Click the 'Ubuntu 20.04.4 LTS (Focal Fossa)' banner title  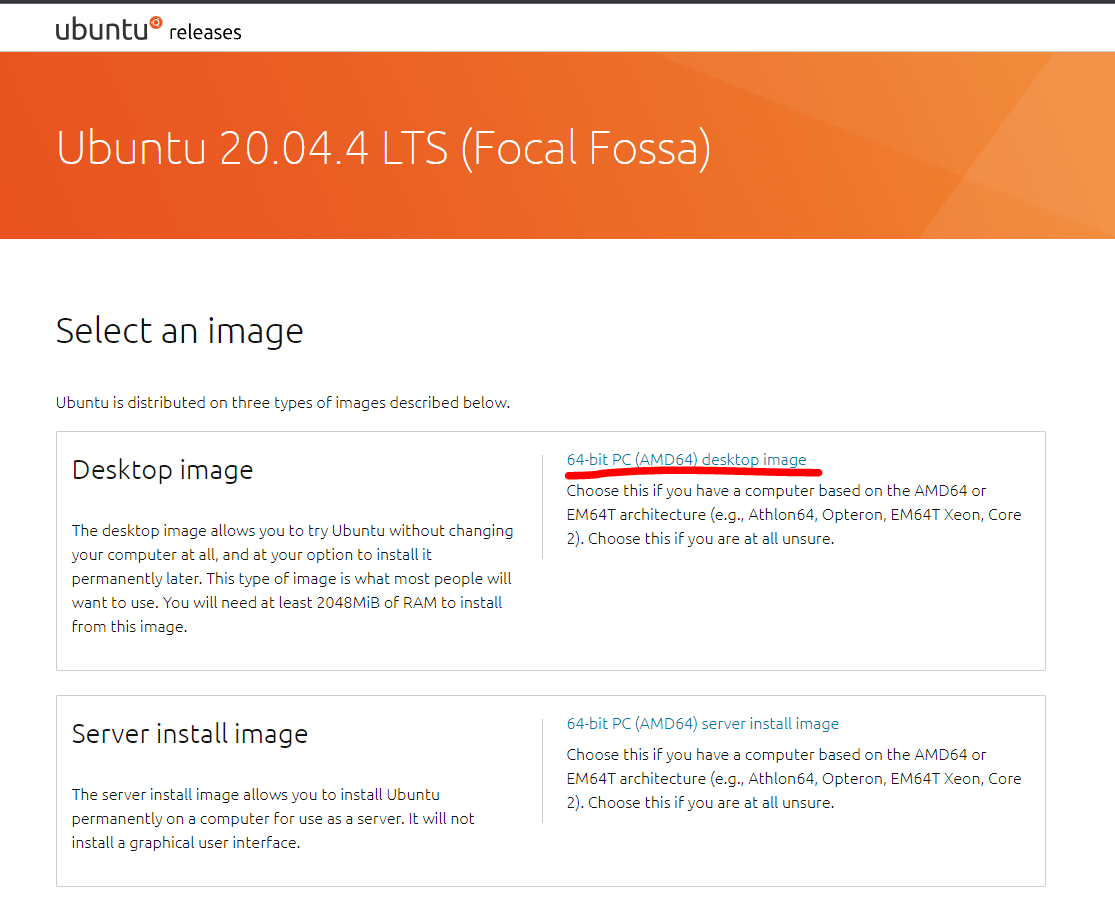(x=383, y=148)
